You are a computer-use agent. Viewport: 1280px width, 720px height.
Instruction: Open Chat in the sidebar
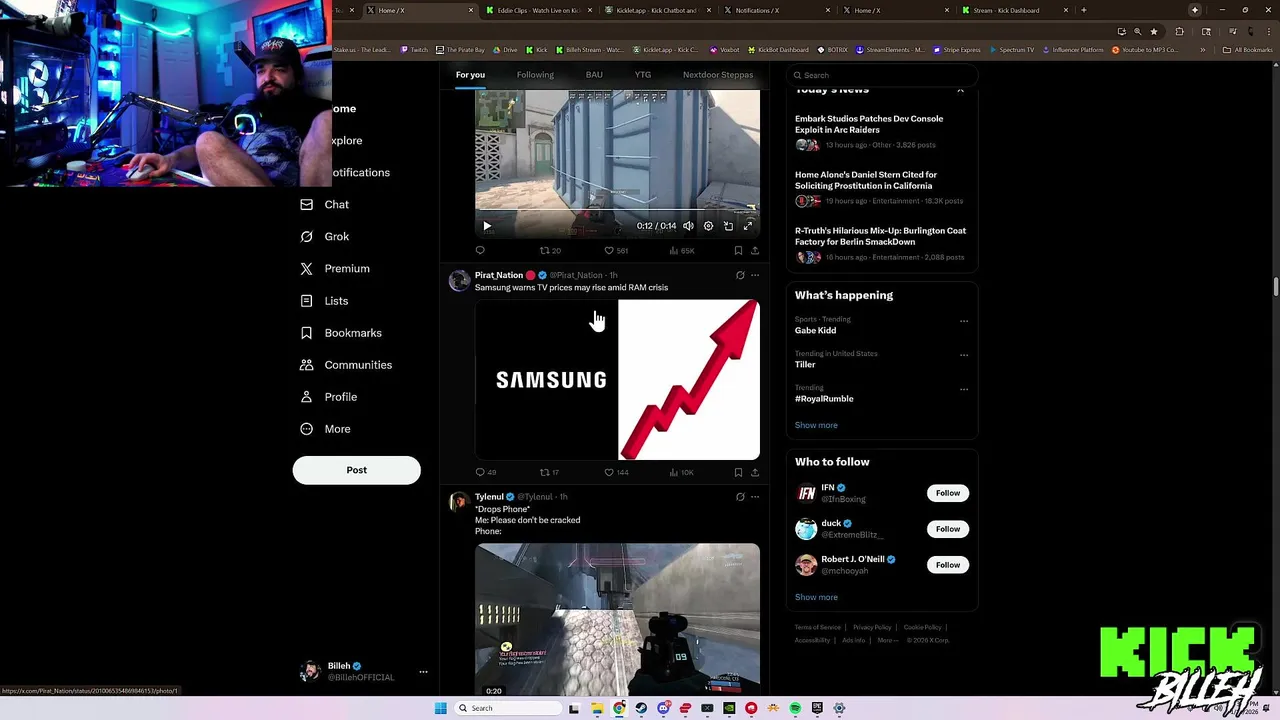[325, 205]
